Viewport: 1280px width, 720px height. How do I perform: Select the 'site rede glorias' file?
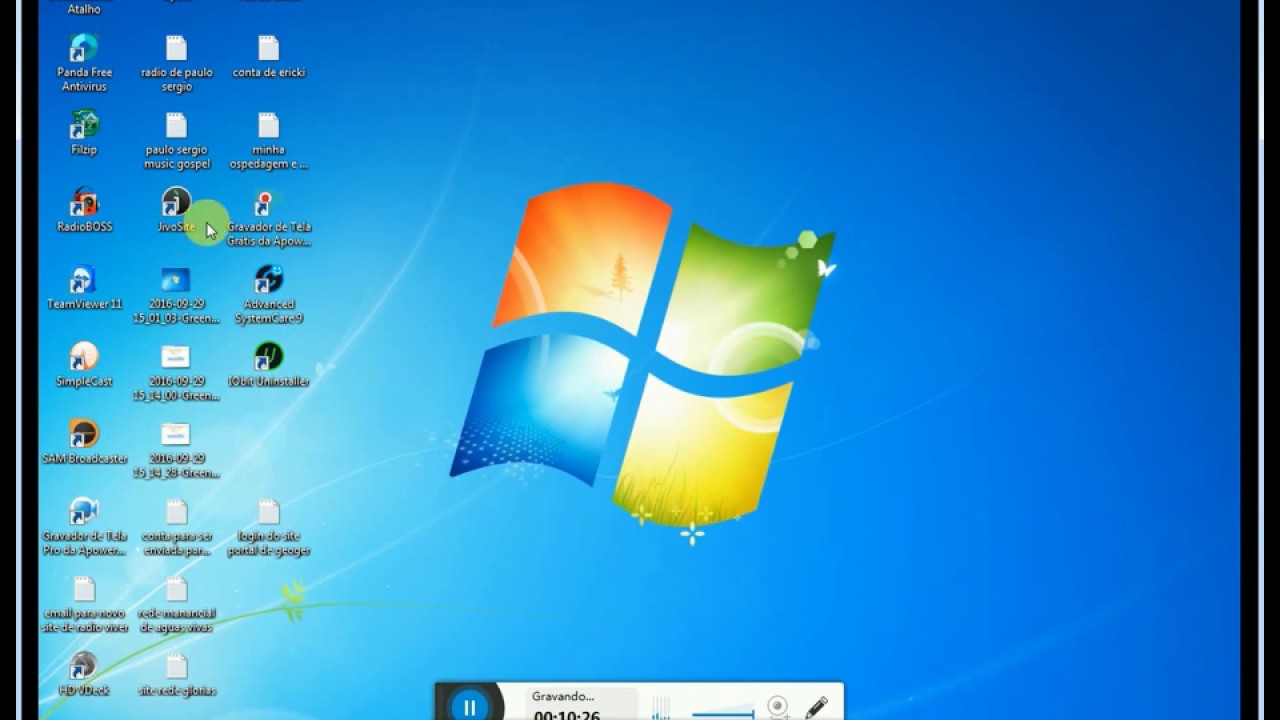176,674
